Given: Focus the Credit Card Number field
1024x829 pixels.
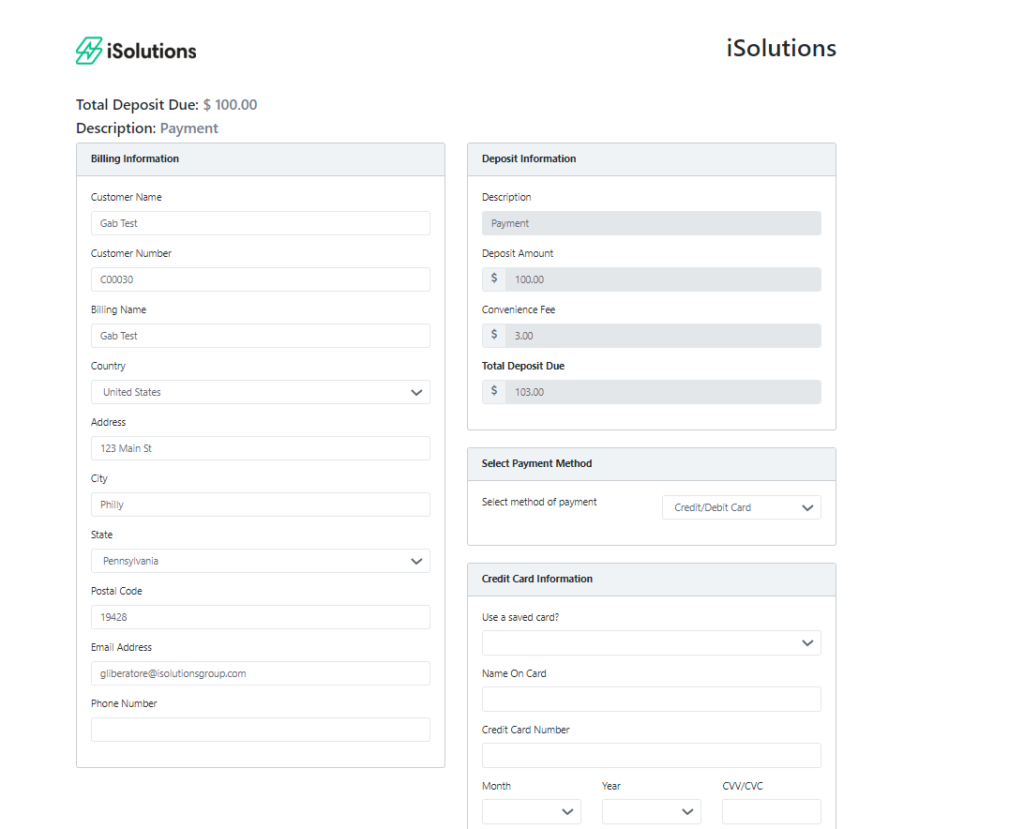Looking at the screenshot, I should [651, 755].
